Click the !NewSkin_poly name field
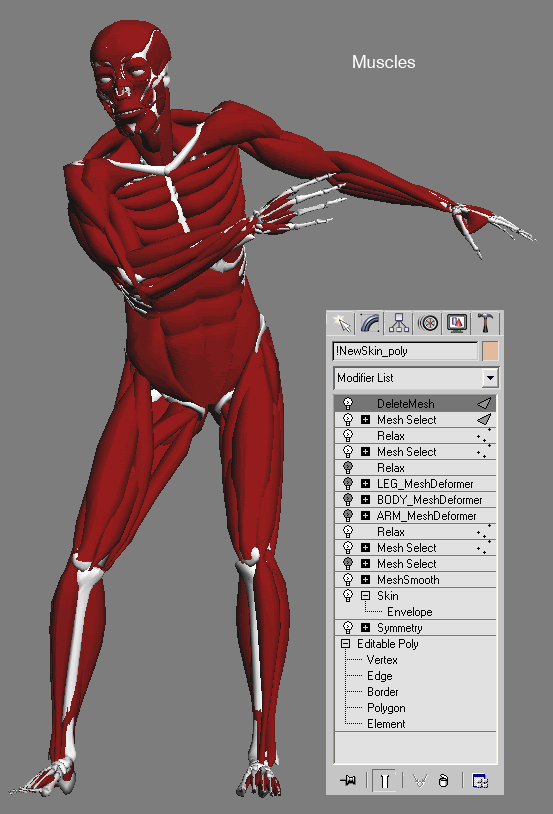This screenshot has width=553, height=814. pyautogui.click(x=404, y=351)
